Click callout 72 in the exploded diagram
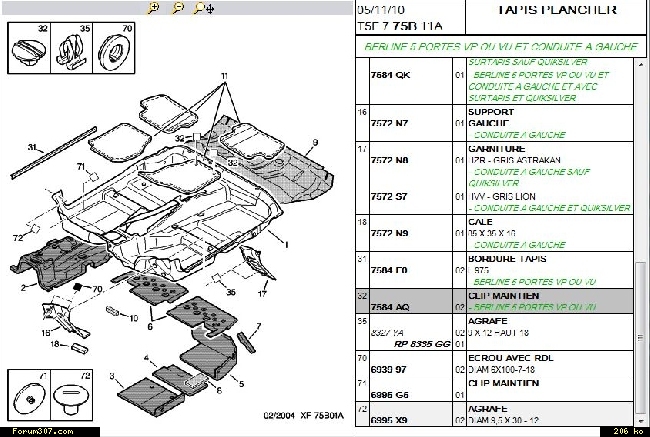The height and width of the screenshot is (437, 650). click(x=18, y=238)
